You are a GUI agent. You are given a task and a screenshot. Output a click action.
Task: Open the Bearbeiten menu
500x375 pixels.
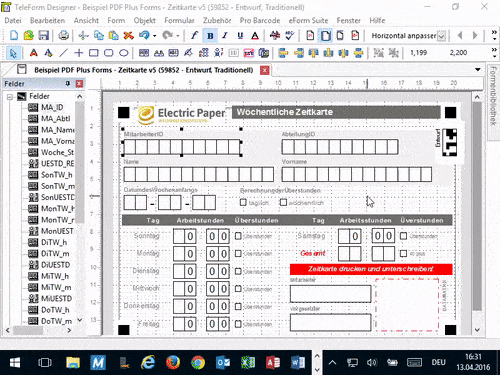coord(47,20)
